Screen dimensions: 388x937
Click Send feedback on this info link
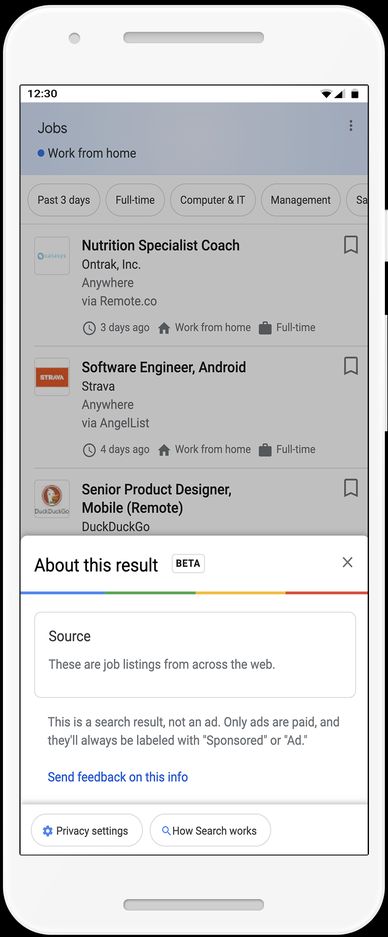pyautogui.click(x=118, y=777)
